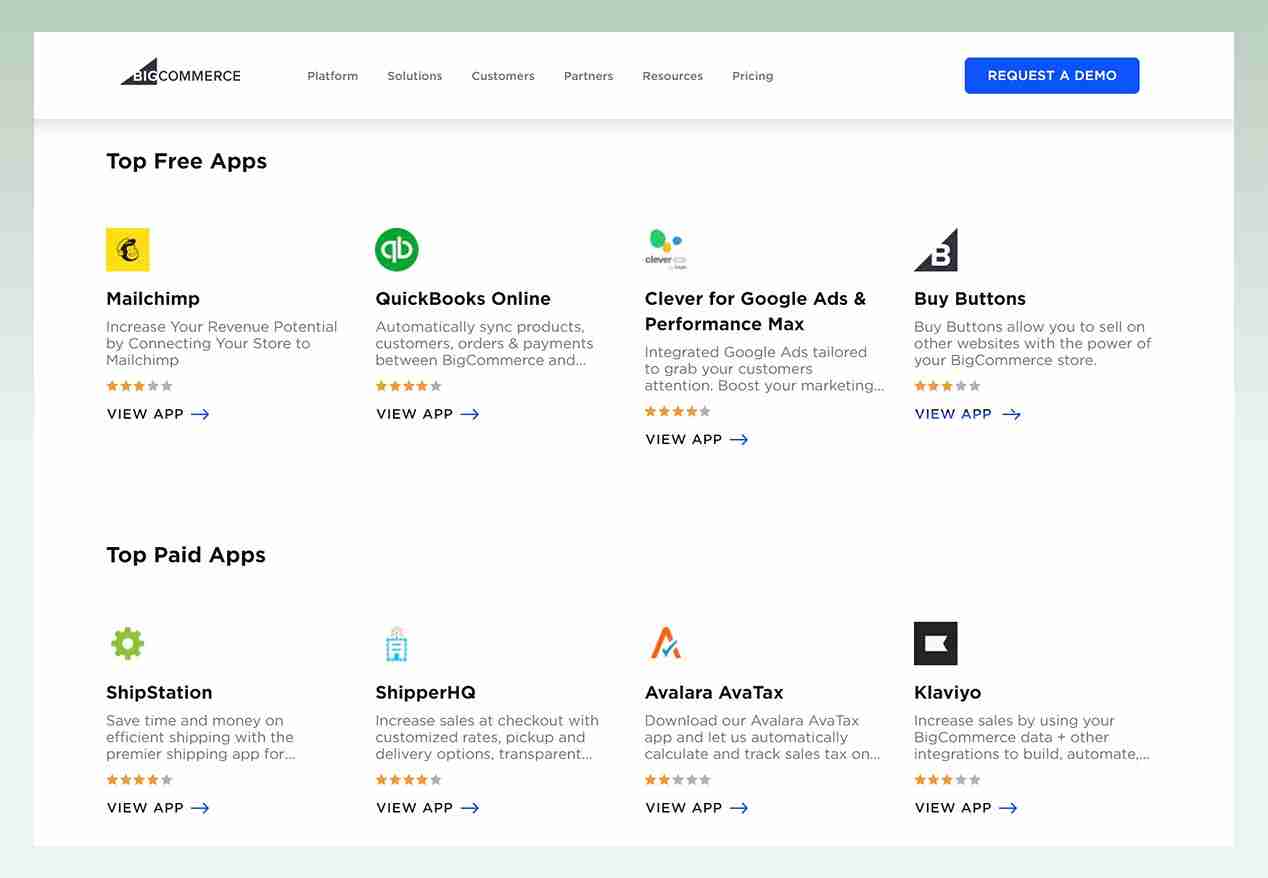This screenshot has width=1268, height=878.
Task: View the Buy Buttons app
Action: tap(967, 414)
